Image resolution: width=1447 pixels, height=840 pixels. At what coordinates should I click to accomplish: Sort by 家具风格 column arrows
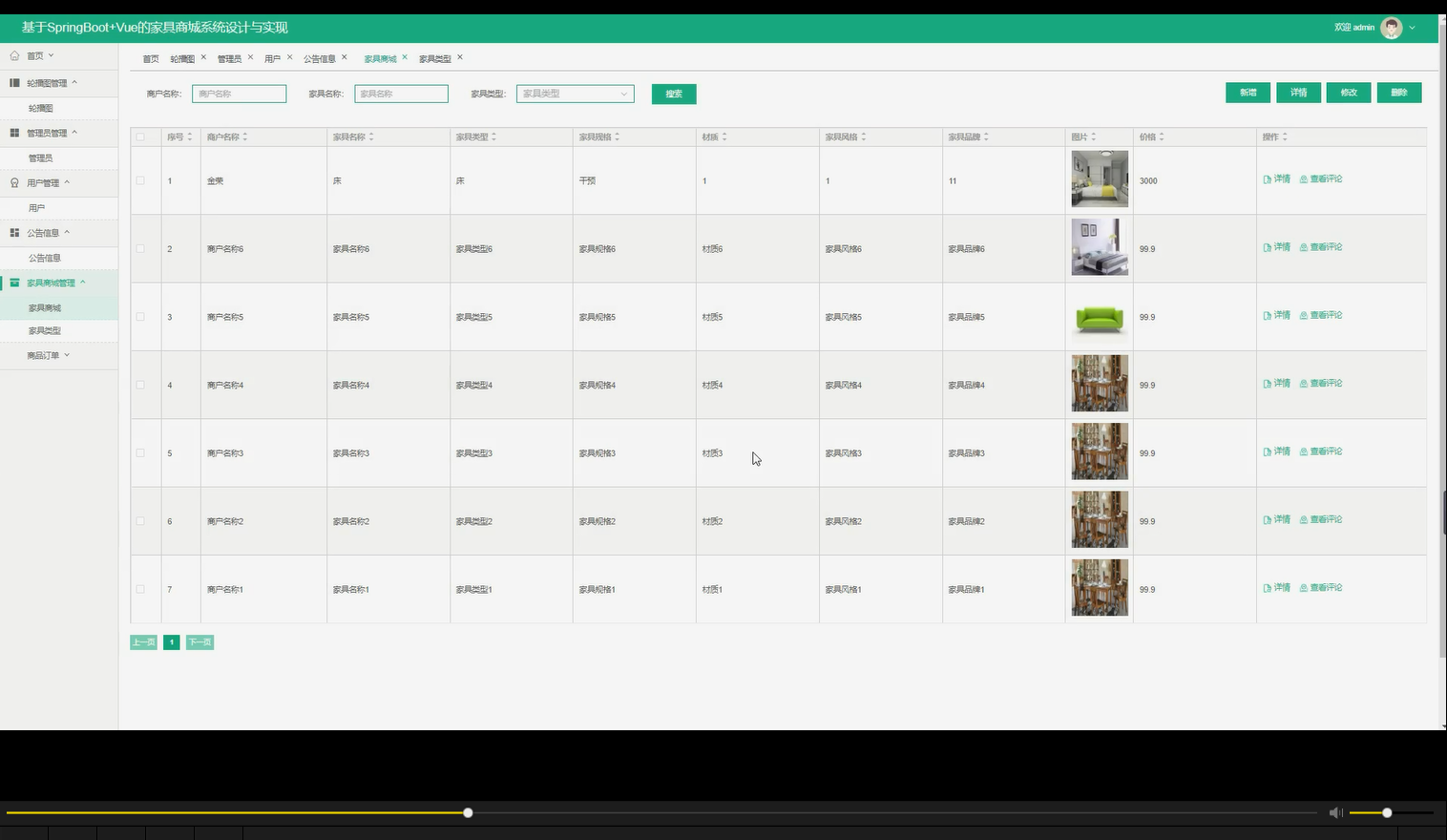tap(864, 136)
